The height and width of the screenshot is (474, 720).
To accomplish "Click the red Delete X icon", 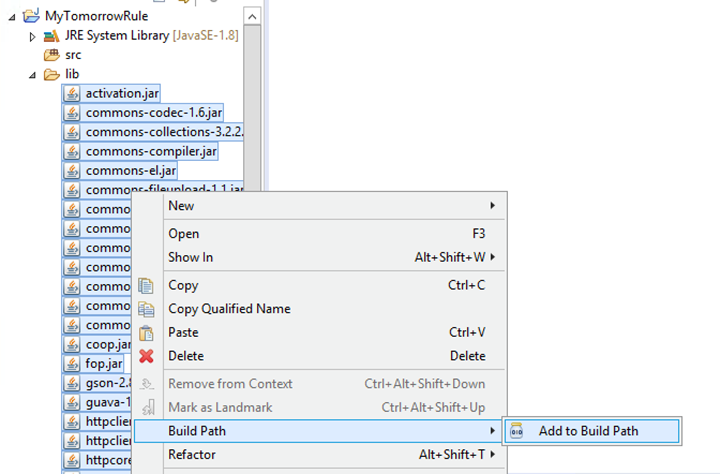I will pos(146,356).
